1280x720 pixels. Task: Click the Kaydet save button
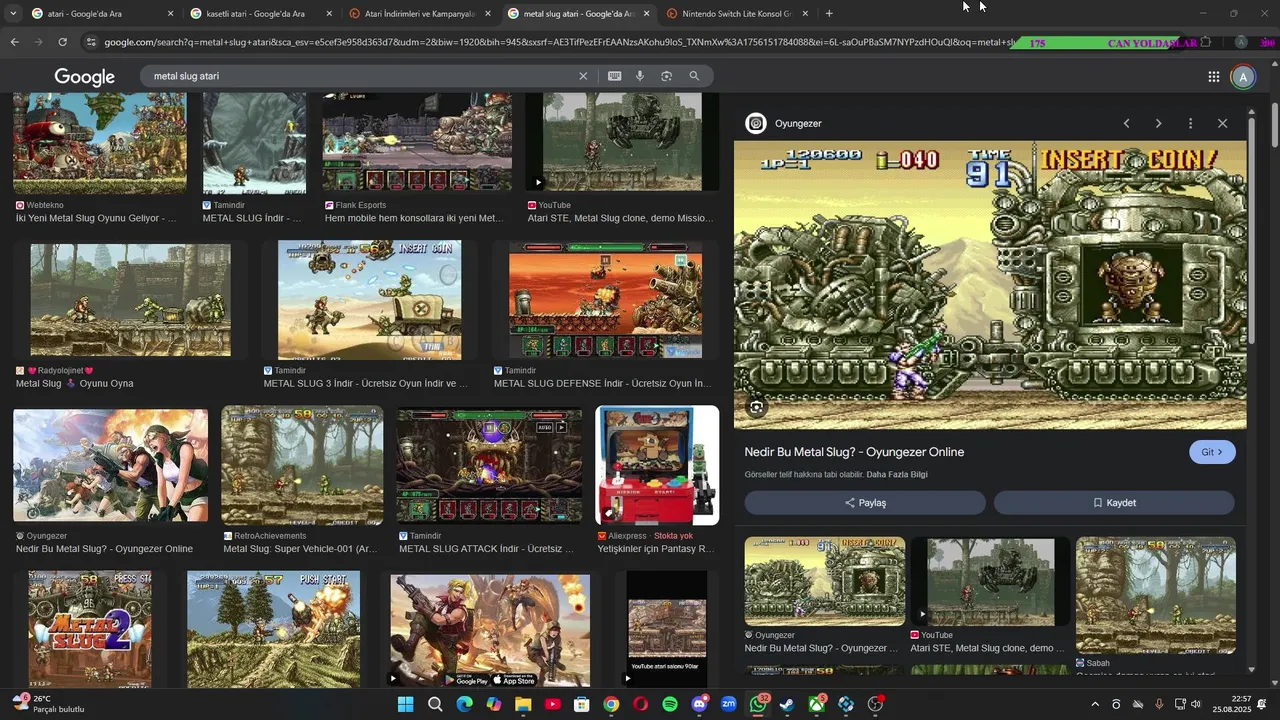(x=1114, y=503)
